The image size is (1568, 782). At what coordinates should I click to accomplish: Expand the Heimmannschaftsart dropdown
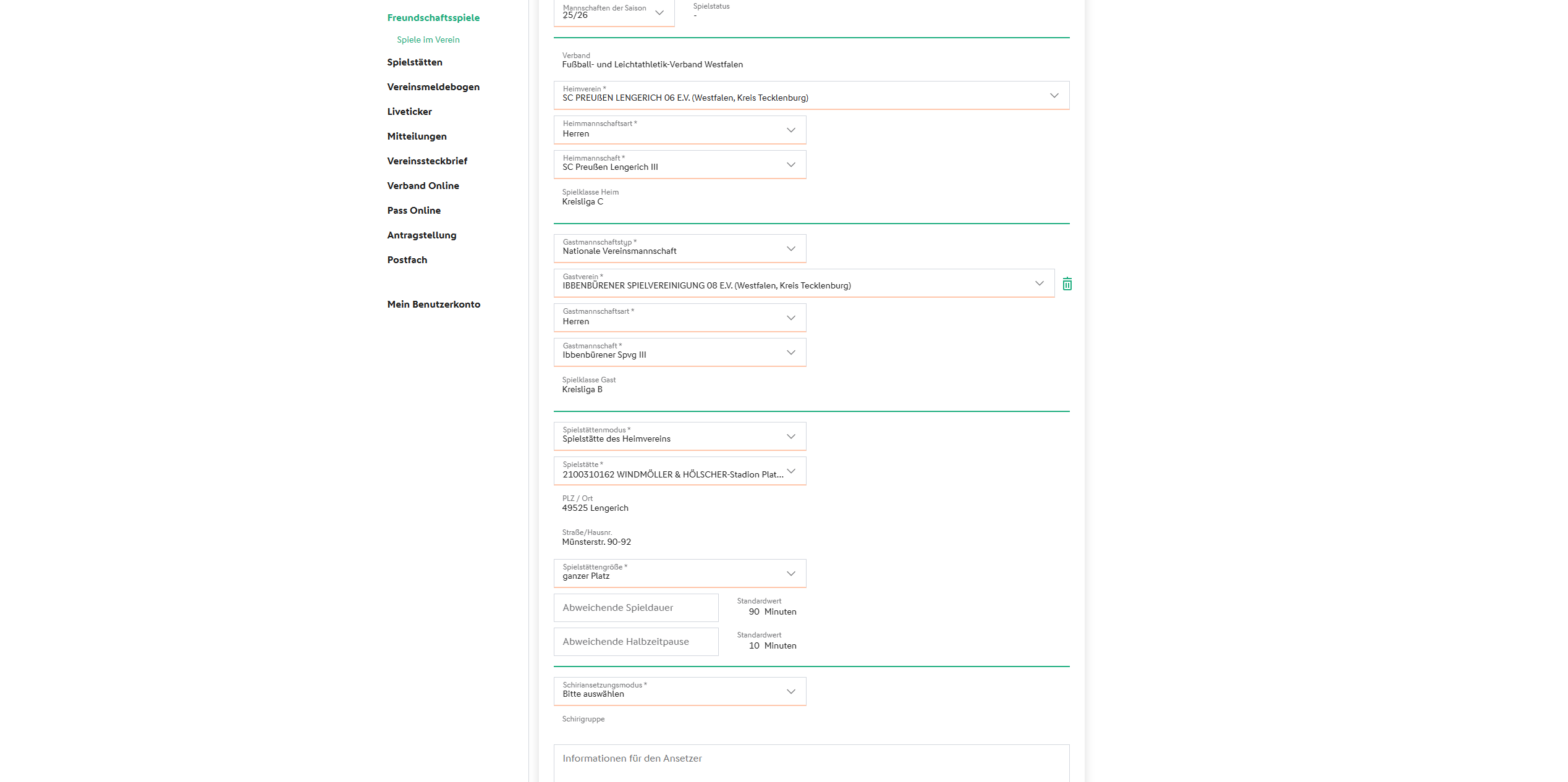click(x=679, y=130)
